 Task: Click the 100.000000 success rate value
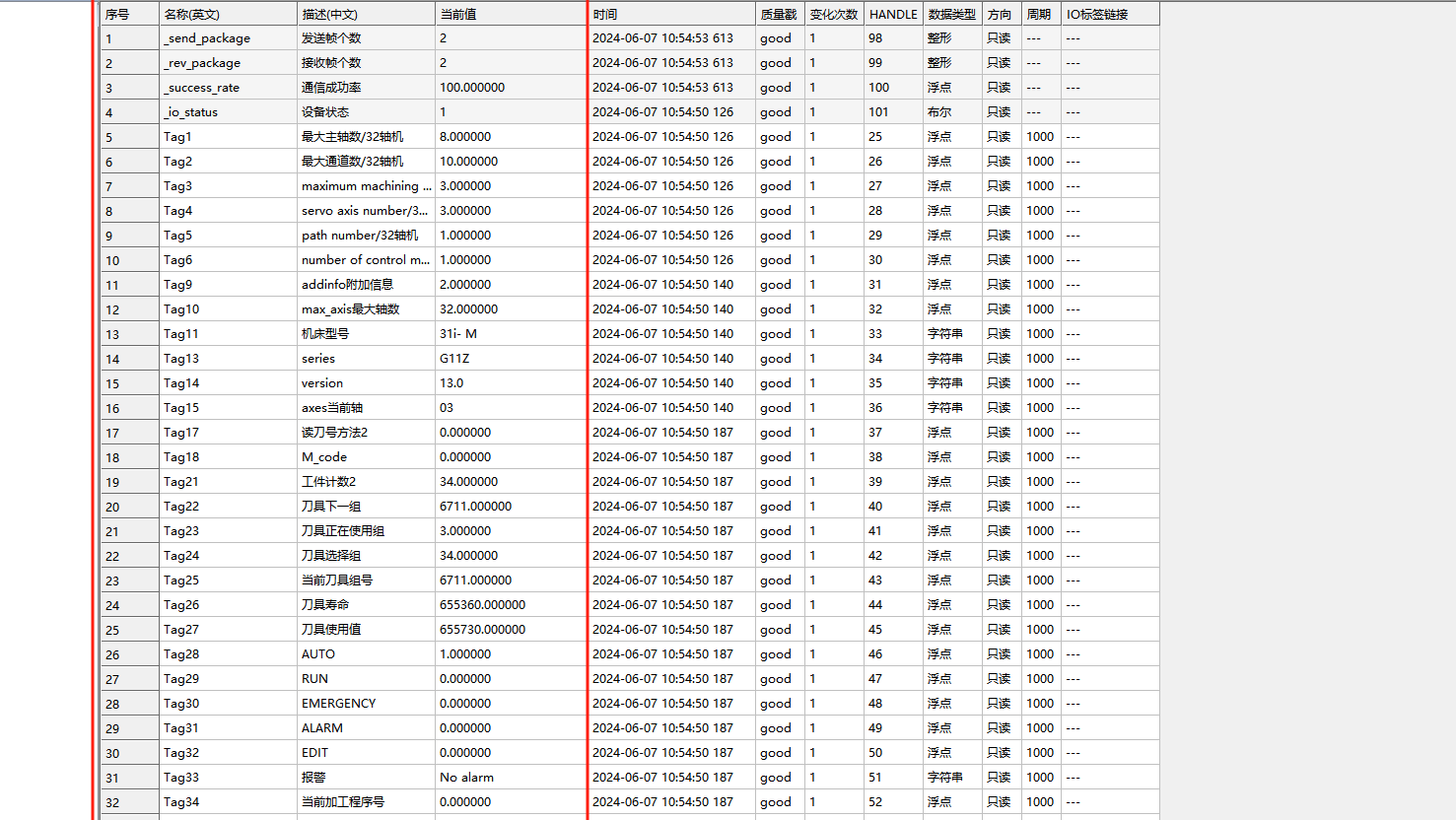point(510,87)
